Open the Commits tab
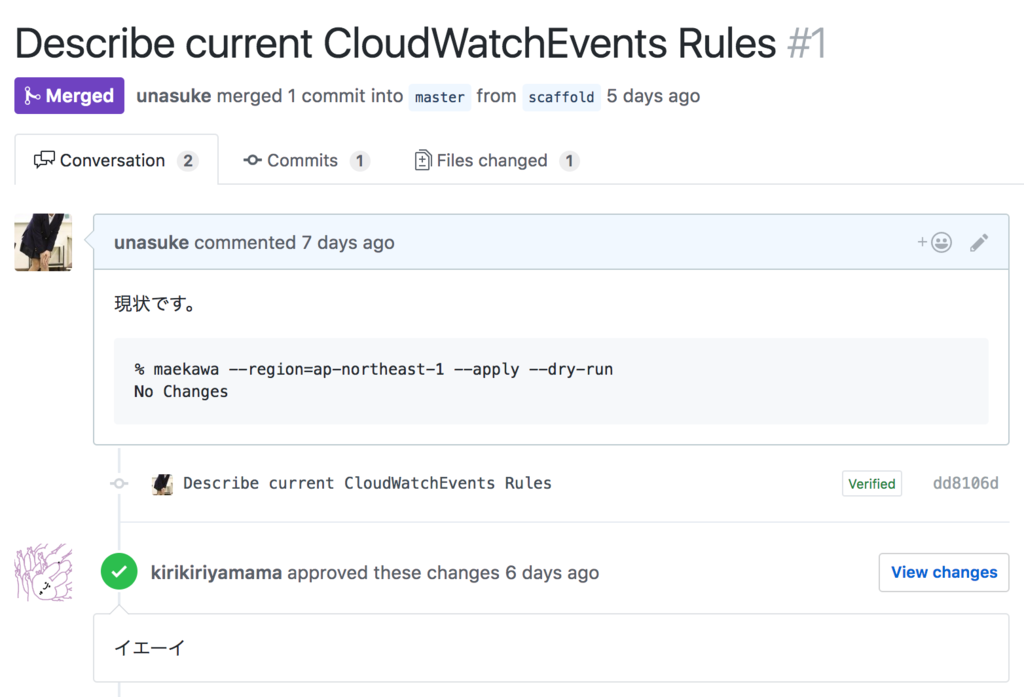Screen dimensions: 1024x697 (306, 161)
